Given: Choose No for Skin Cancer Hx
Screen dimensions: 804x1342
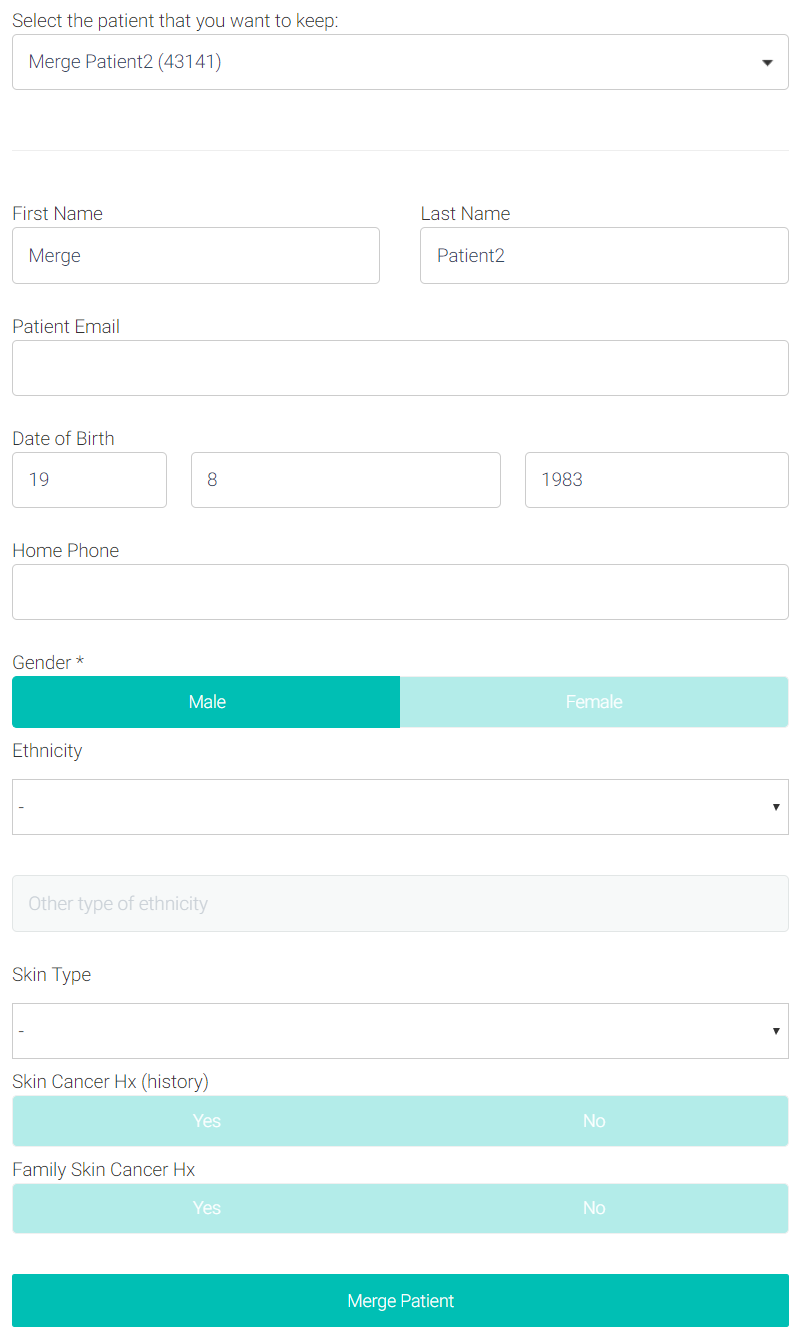Looking at the screenshot, I should 594,1121.
